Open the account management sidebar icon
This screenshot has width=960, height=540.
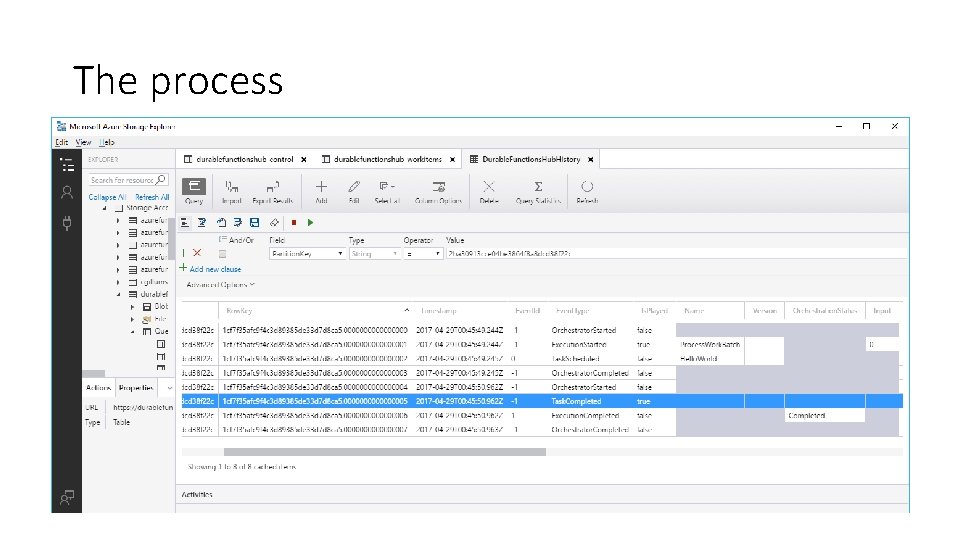click(67, 192)
